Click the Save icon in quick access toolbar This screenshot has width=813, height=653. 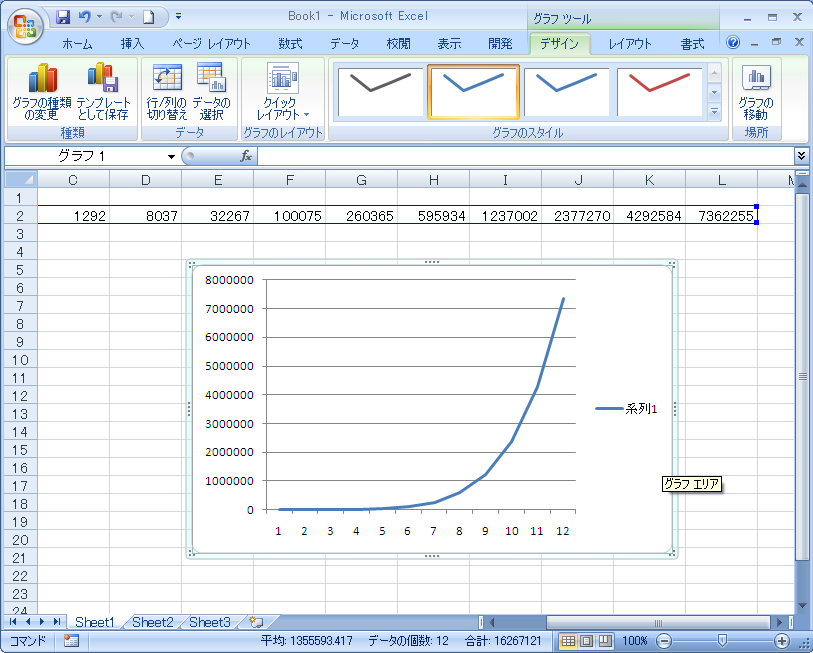[x=63, y=17]
